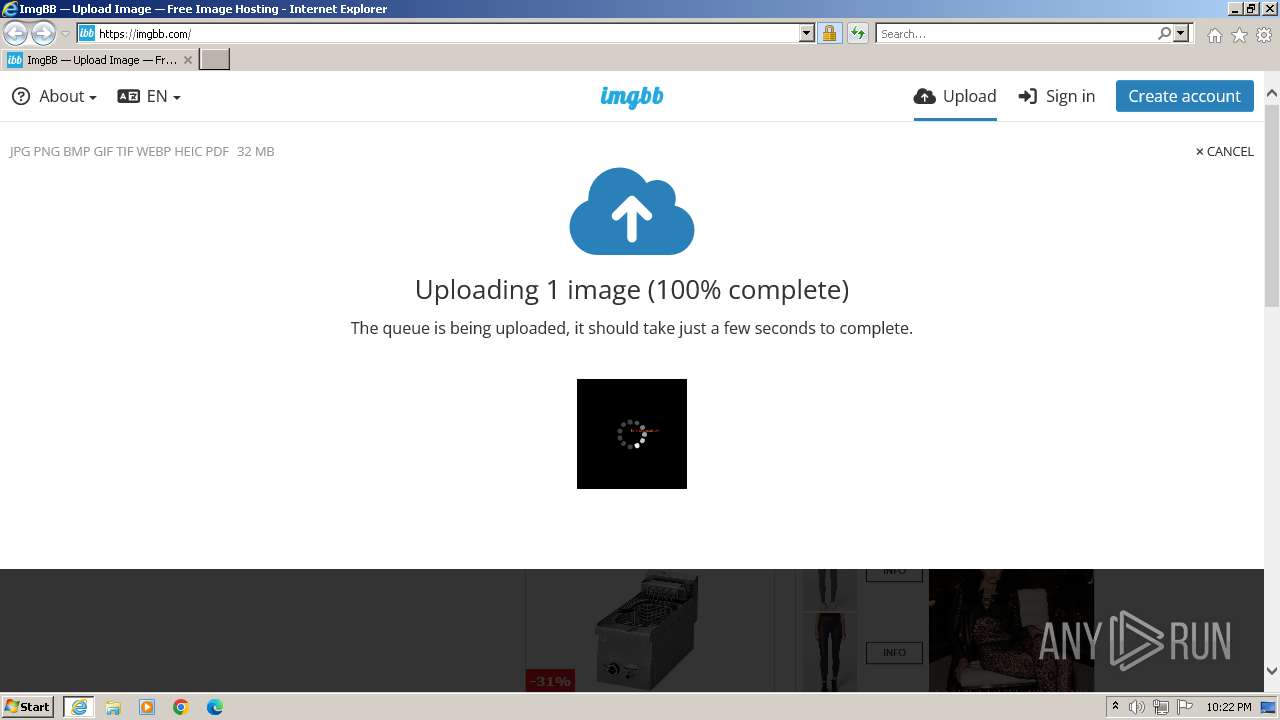Click the lower INFO button in ad
This screenshot has height=720, width=1280.
[x=894, y=653]
